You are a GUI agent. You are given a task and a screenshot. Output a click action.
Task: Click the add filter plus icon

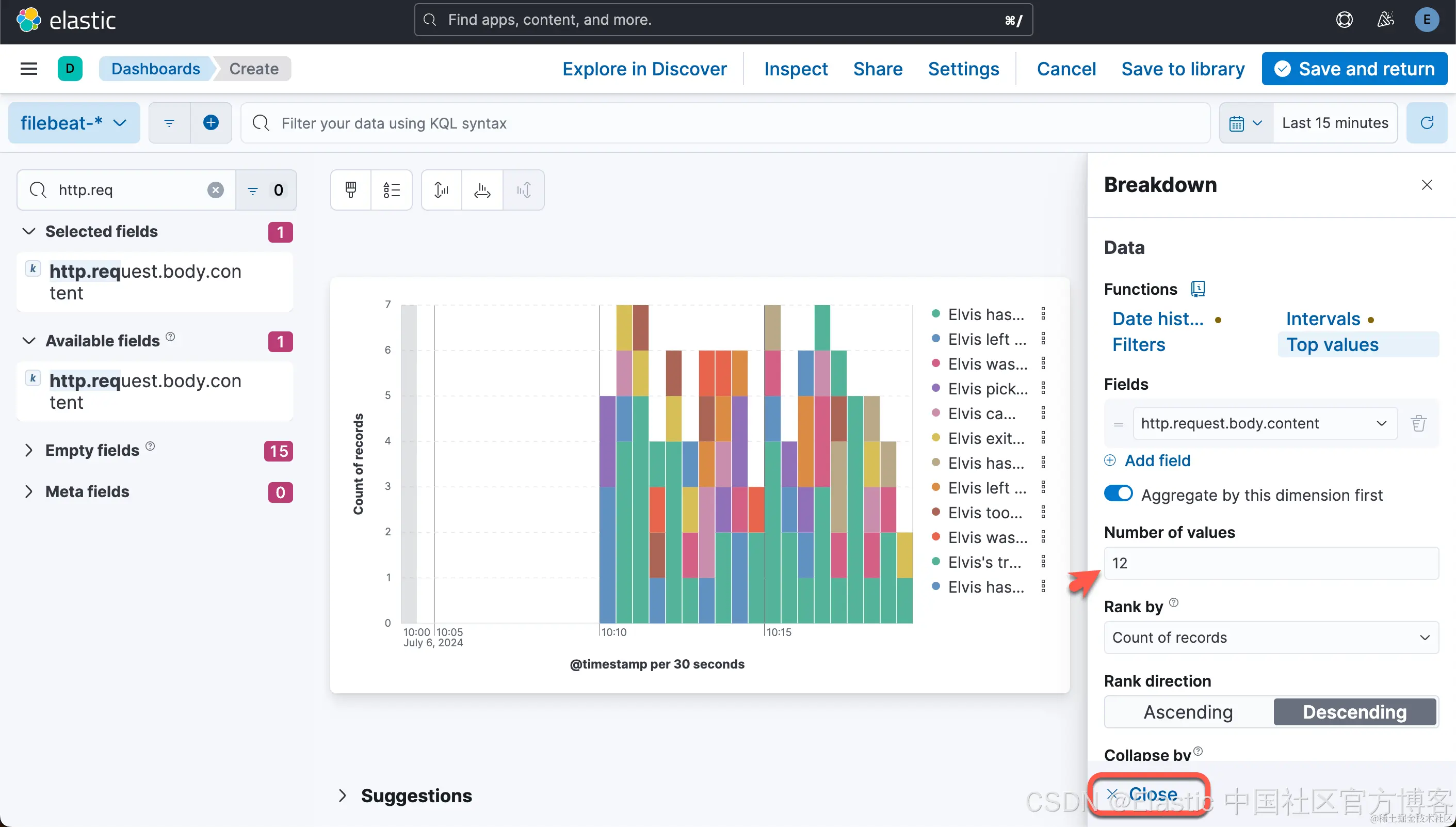pyautogui.click(x=211, y=123)
